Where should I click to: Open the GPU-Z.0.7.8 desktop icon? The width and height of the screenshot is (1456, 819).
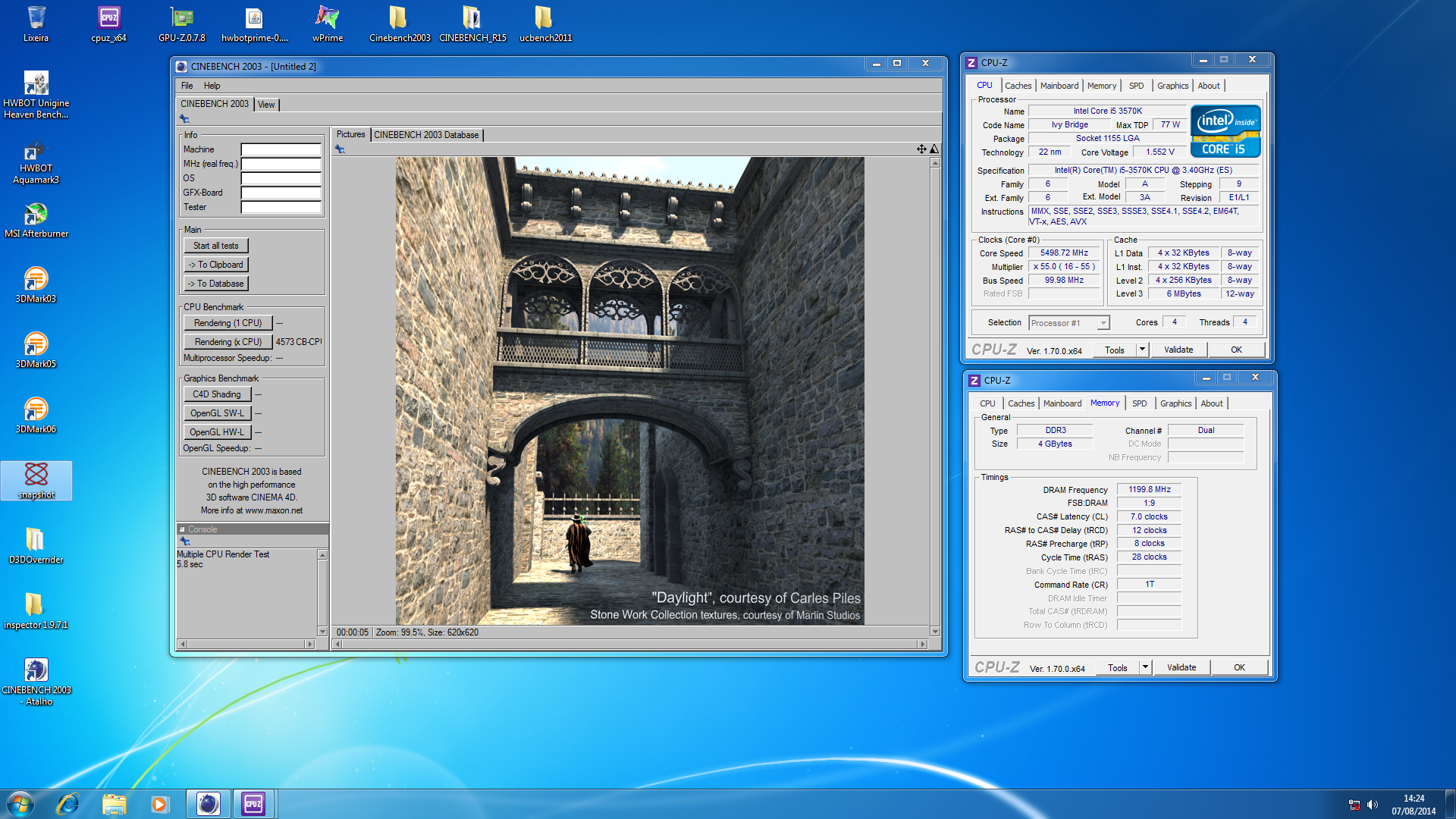coord(181,24)
